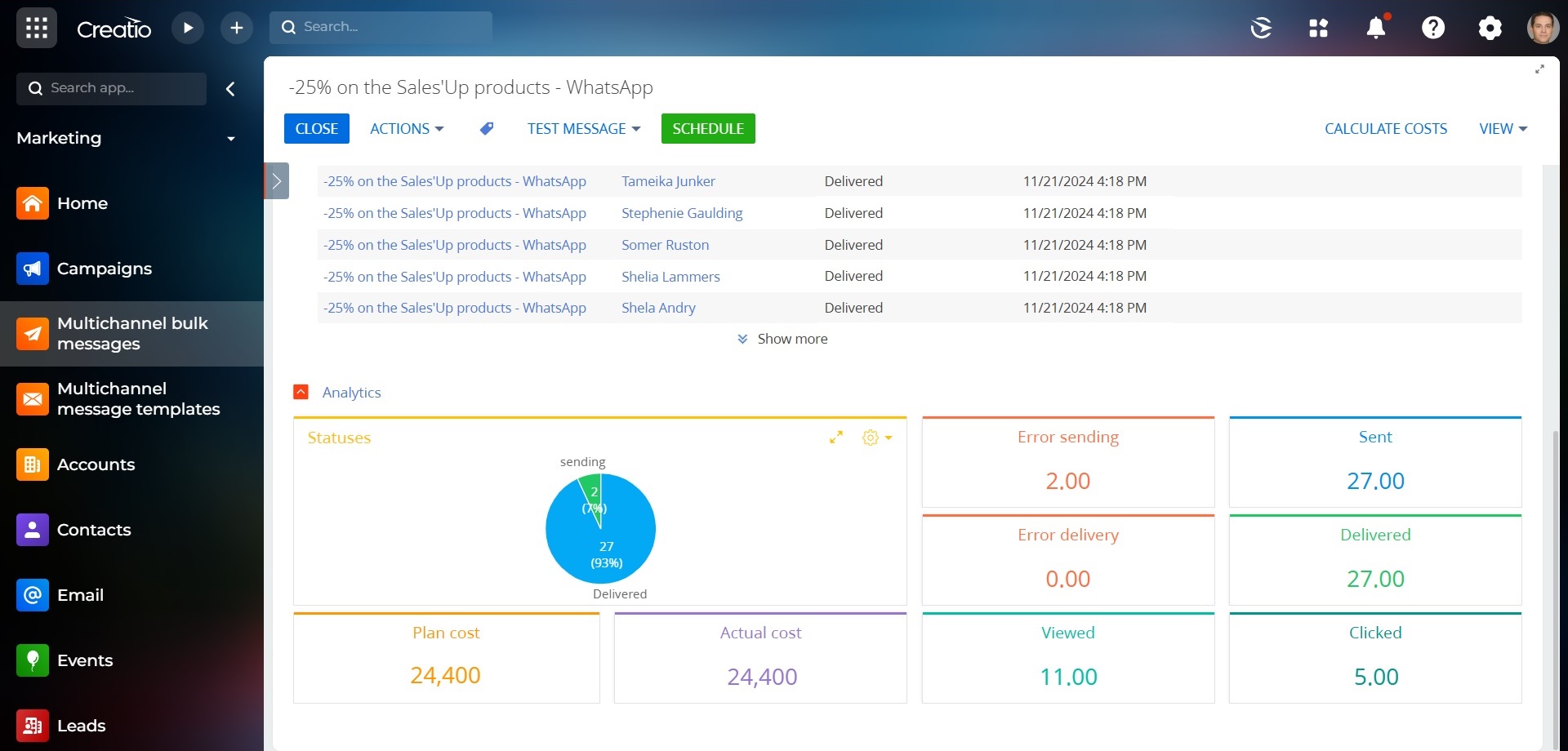This screenshot has width=1568, height=751.
Task: Click the Viewed value 11.00
Action: [x=1068, y=677]
